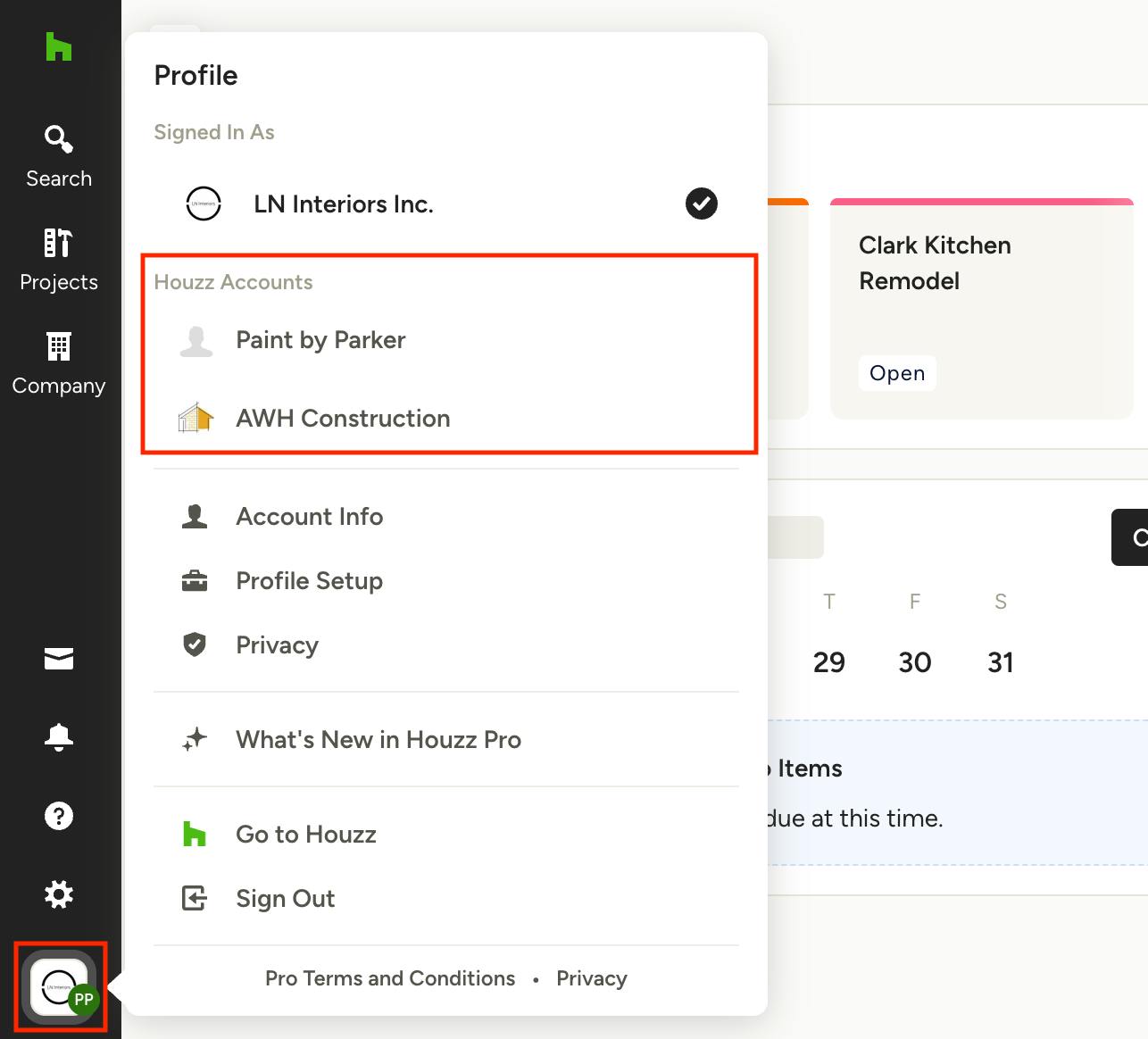Go to Projects in the sidebar
This screenshot has width=1148, height=1039.
click(59, 260)
